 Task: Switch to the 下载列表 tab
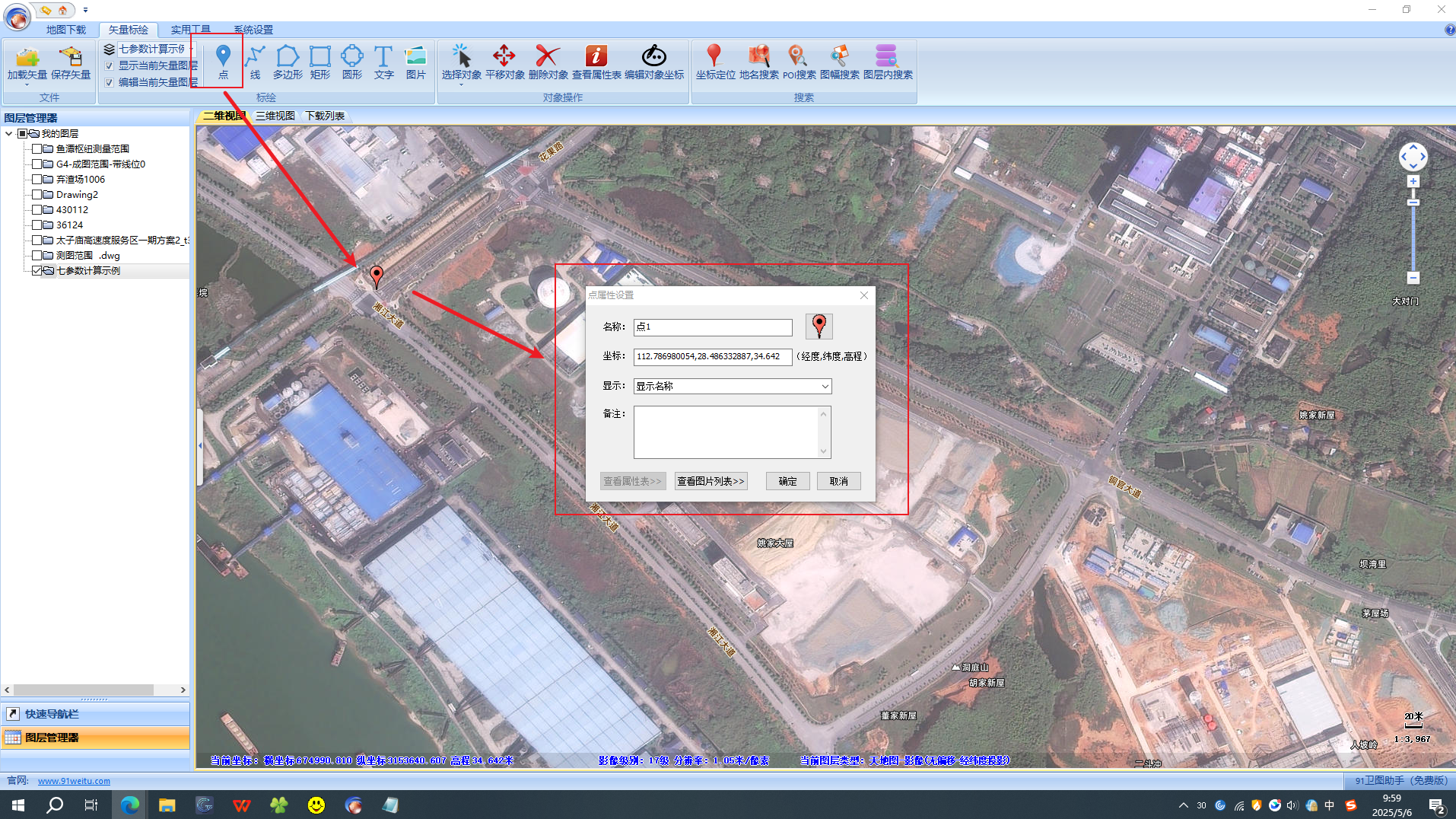point(325,116)
